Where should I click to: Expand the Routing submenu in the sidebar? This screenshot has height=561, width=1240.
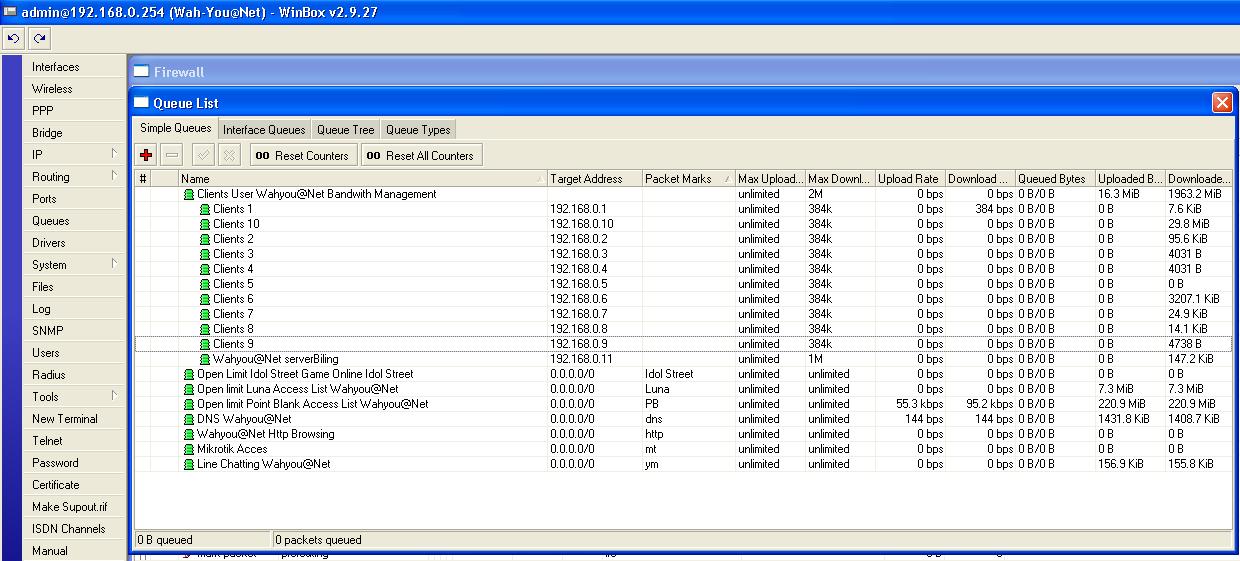coord(75,177)
